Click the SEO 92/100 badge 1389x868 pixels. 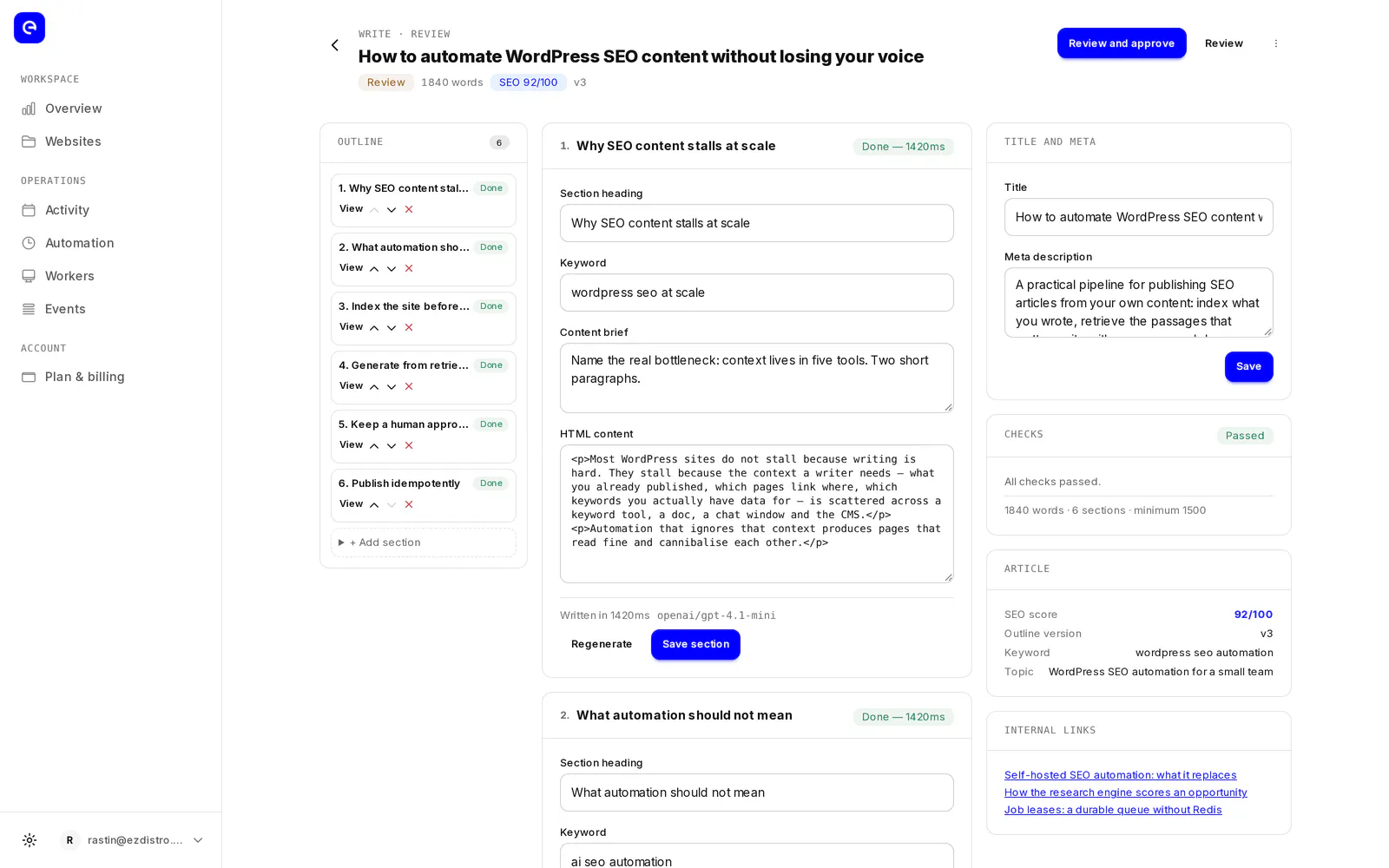528,82
